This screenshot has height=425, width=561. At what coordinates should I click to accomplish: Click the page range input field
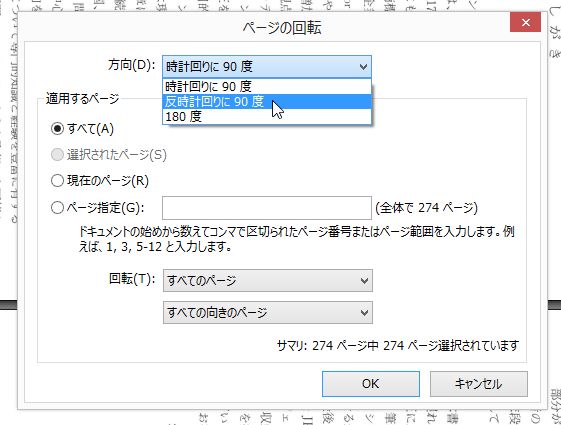[267, 208]
